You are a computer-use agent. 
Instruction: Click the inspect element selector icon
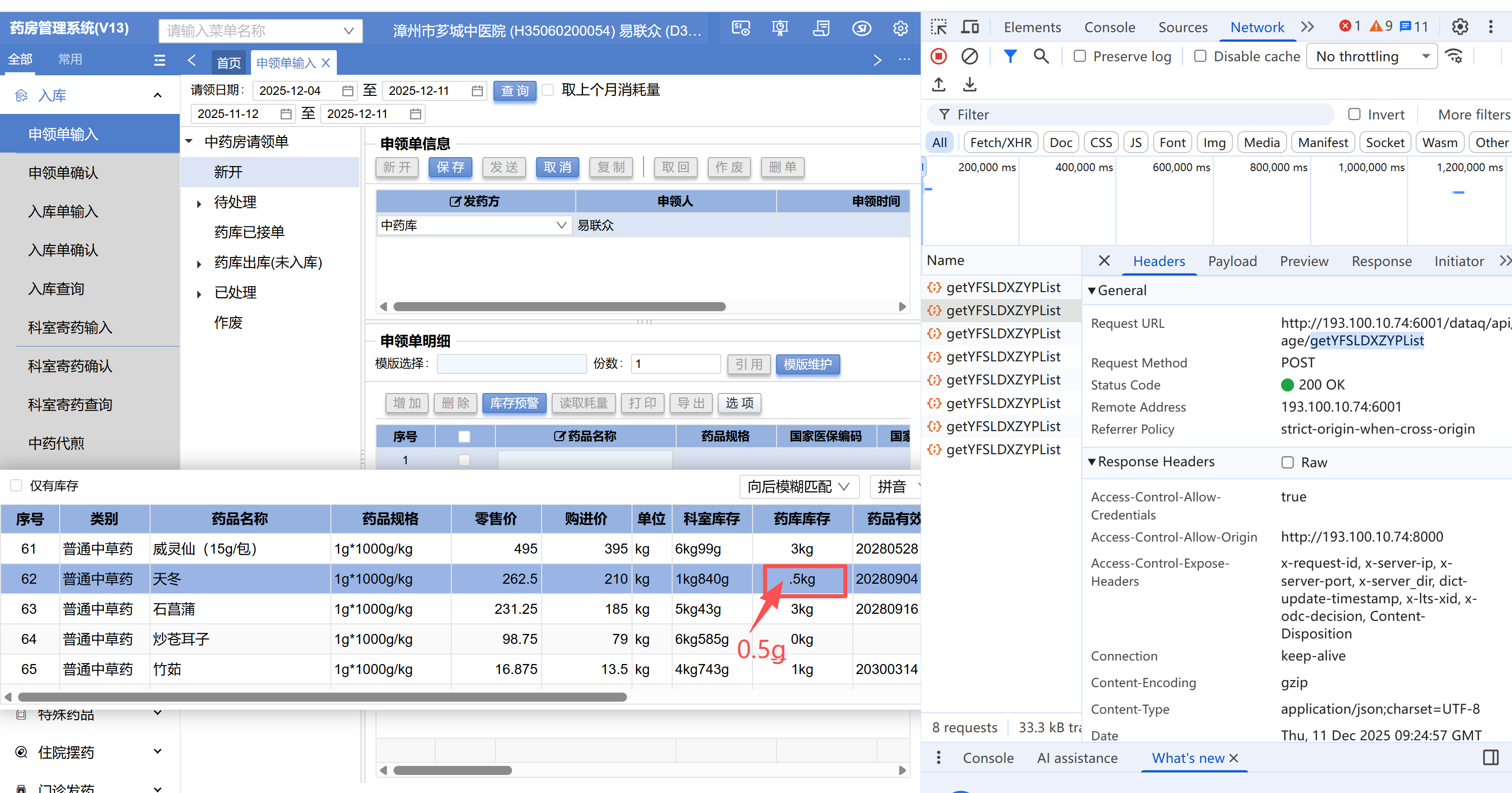click(939, 27)
